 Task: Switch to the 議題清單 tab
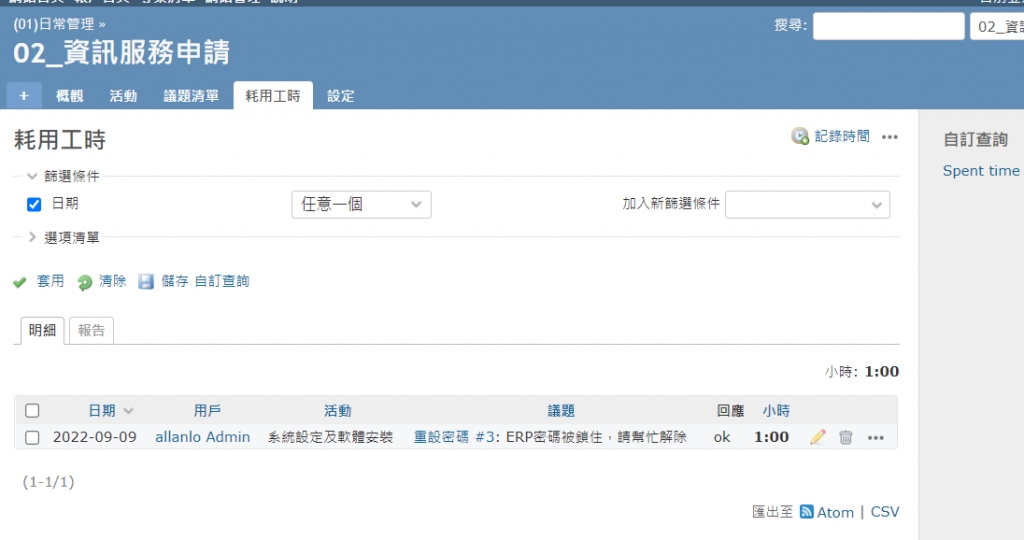coord(191,96)
